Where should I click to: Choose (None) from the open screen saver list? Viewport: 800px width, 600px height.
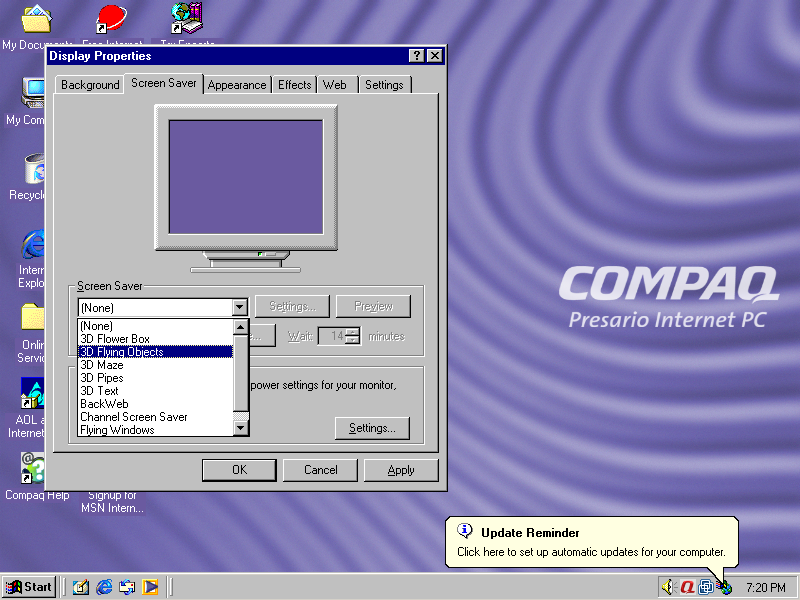[x=156, y=326]
